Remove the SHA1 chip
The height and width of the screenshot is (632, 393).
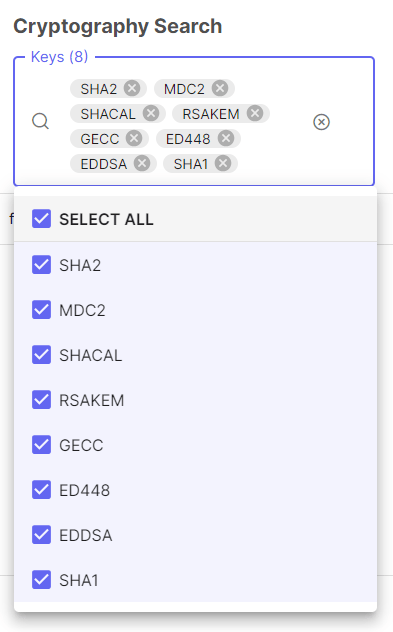pos(222,164)
